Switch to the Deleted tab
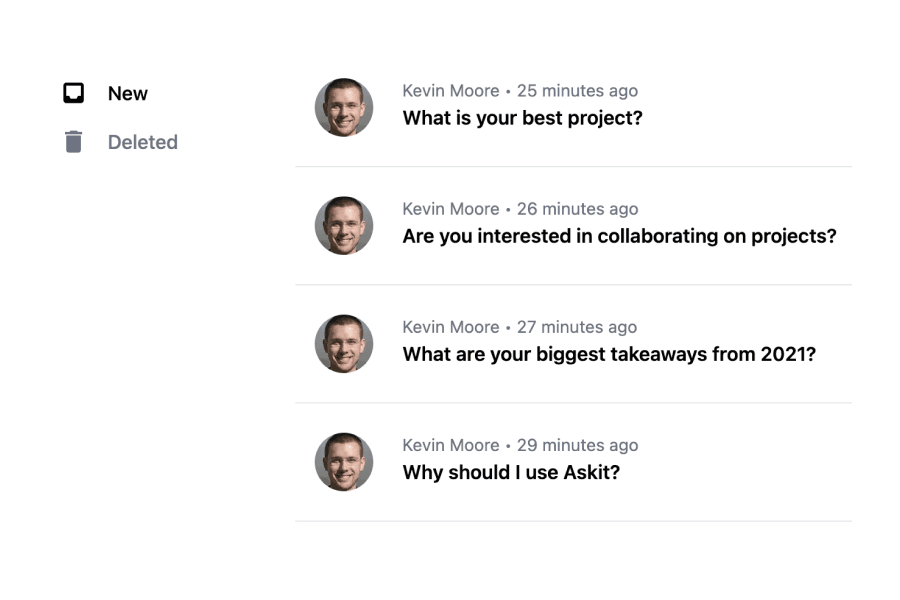This screenshot has height=600, width=900. point(142,142)
